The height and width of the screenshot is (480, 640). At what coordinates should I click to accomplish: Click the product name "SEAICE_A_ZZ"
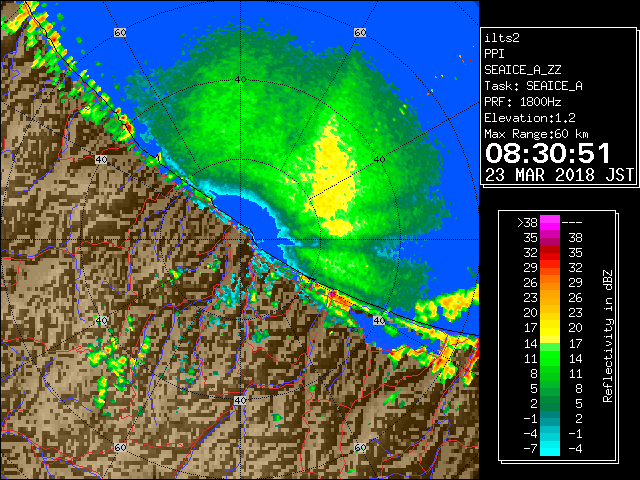coord(523,70)
